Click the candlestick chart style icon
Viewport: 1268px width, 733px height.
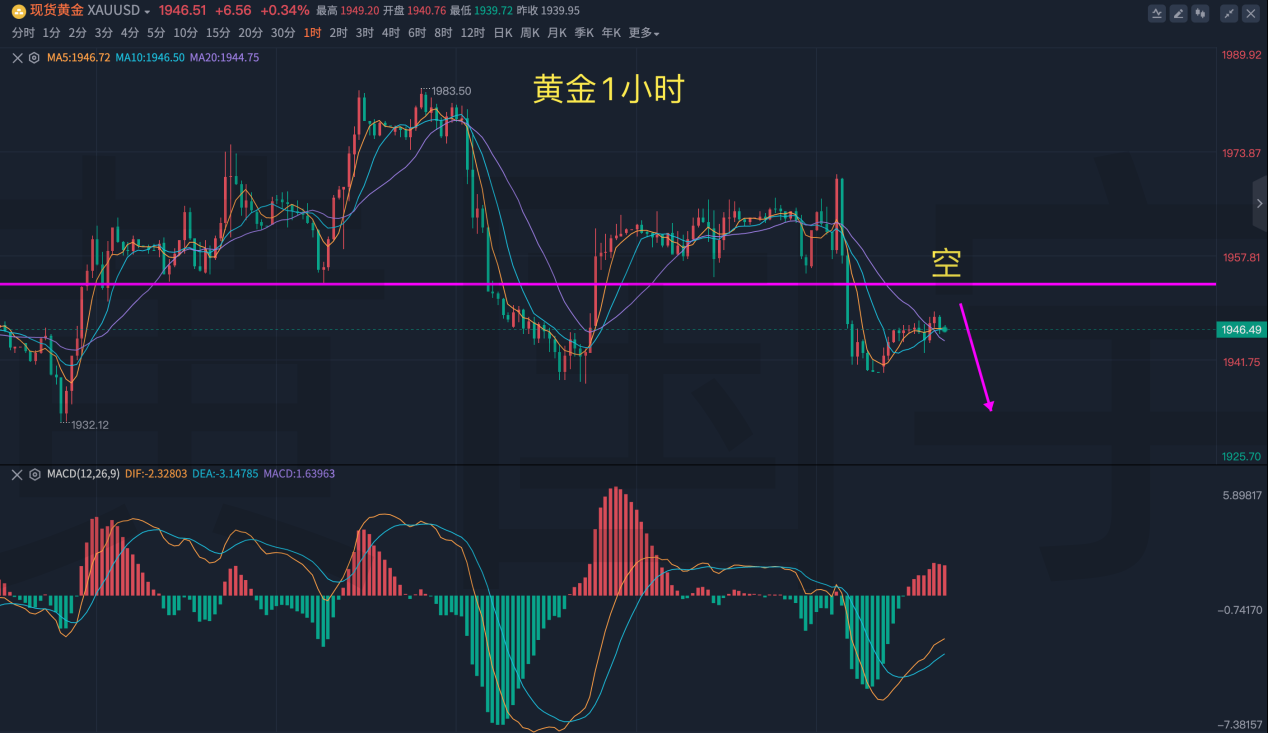tap(1200, 13)
